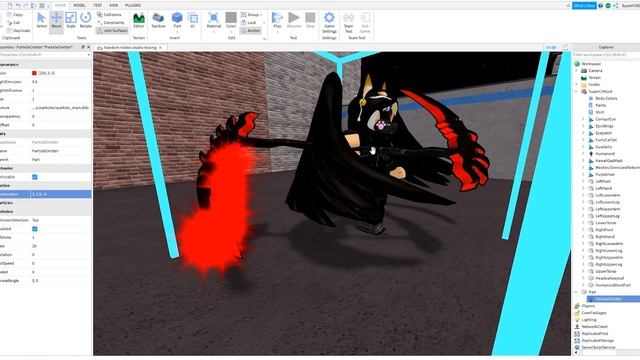The image size is (640, 360).
Task: Open the Toolbox panel
Action: point(158,20)
